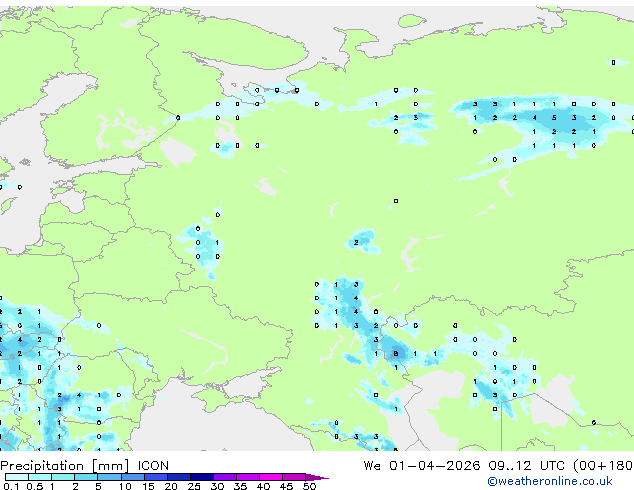Click the 1–2 mm legend color swatch
The width and height of the screenshot is (634, 490).
click(63, 477)
